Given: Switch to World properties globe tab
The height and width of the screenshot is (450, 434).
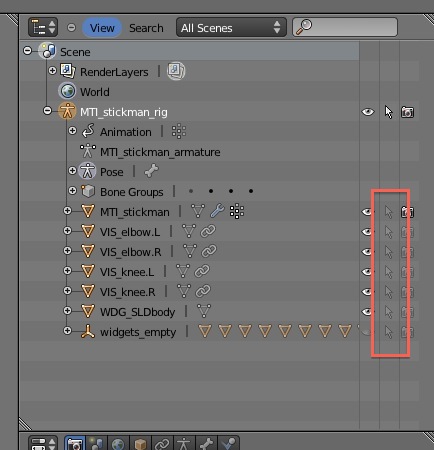Looking at the screenshot, I should (118, 443).
